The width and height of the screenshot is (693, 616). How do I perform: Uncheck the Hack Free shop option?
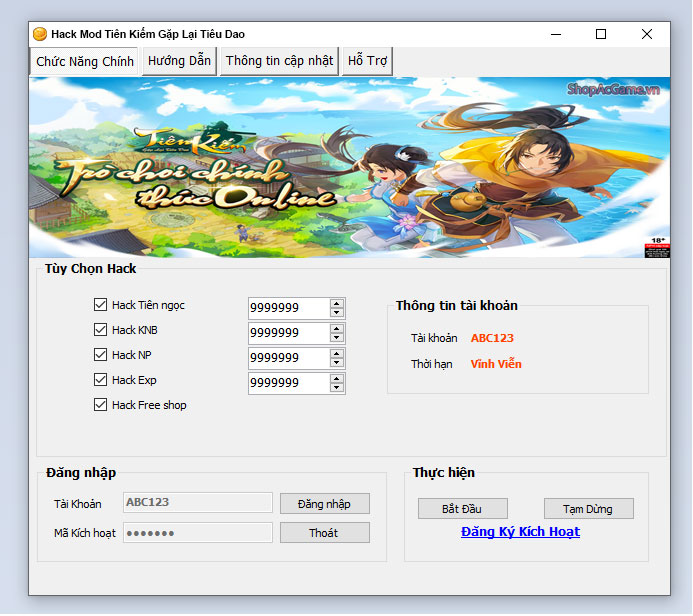click(100, 405)
